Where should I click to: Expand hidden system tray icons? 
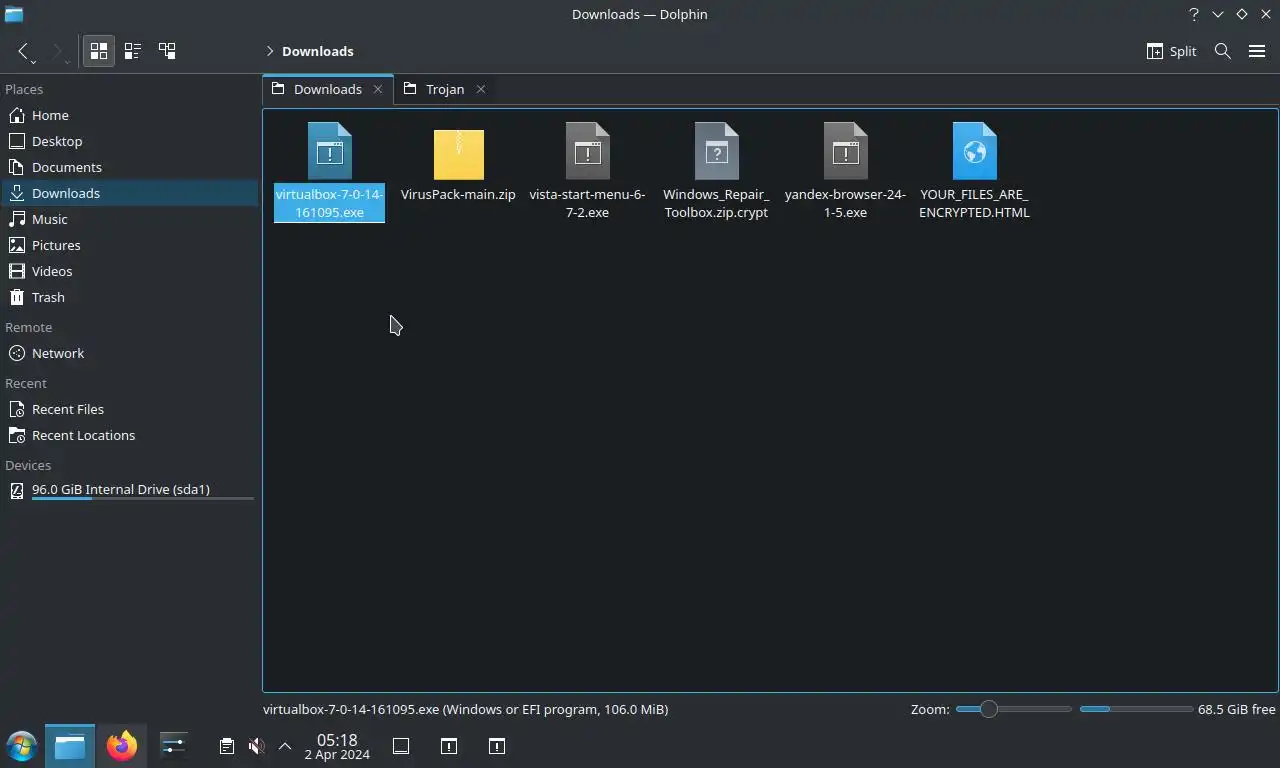click(x=285, y=746)
